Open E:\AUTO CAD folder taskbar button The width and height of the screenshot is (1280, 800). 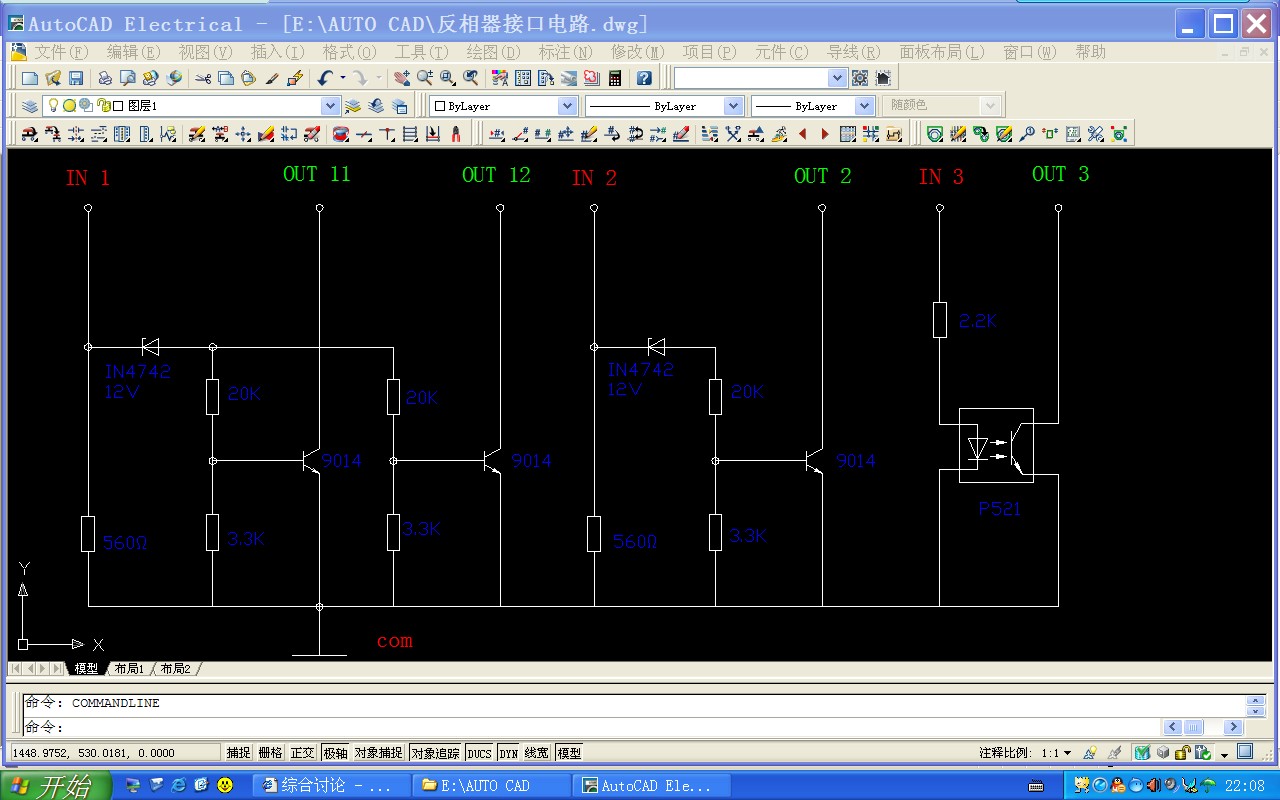(491, 785)
